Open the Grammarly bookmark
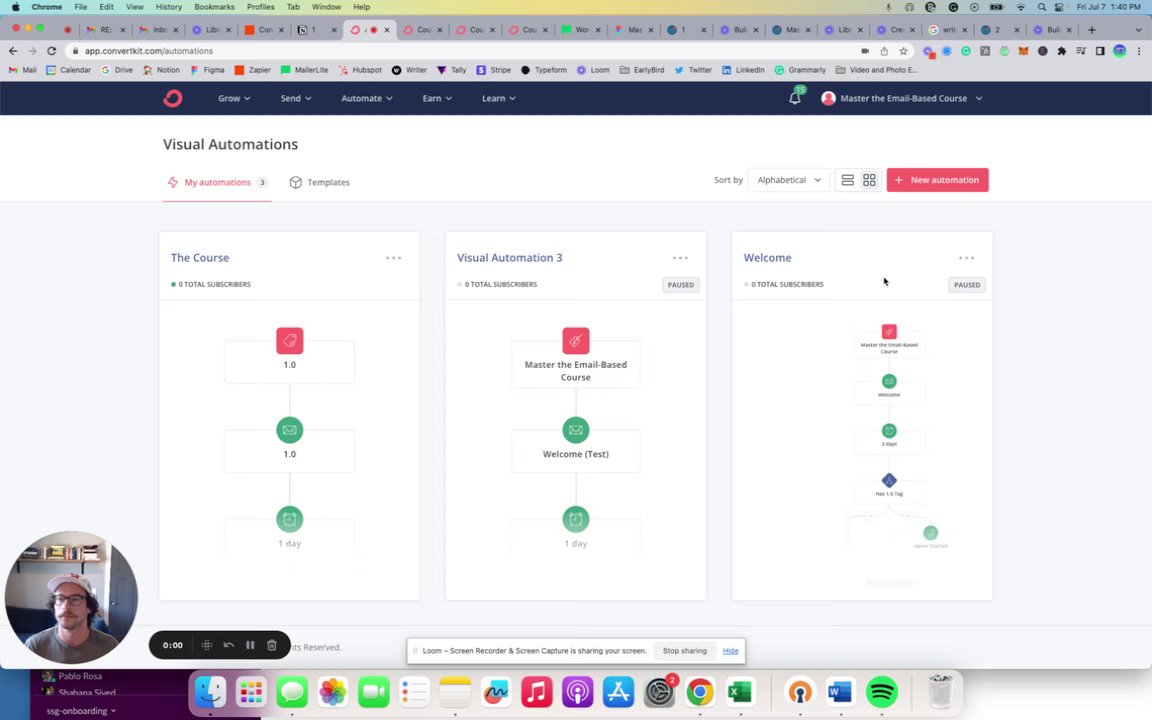This screenshot has width=1152, height=720. (x=800, y=70)
